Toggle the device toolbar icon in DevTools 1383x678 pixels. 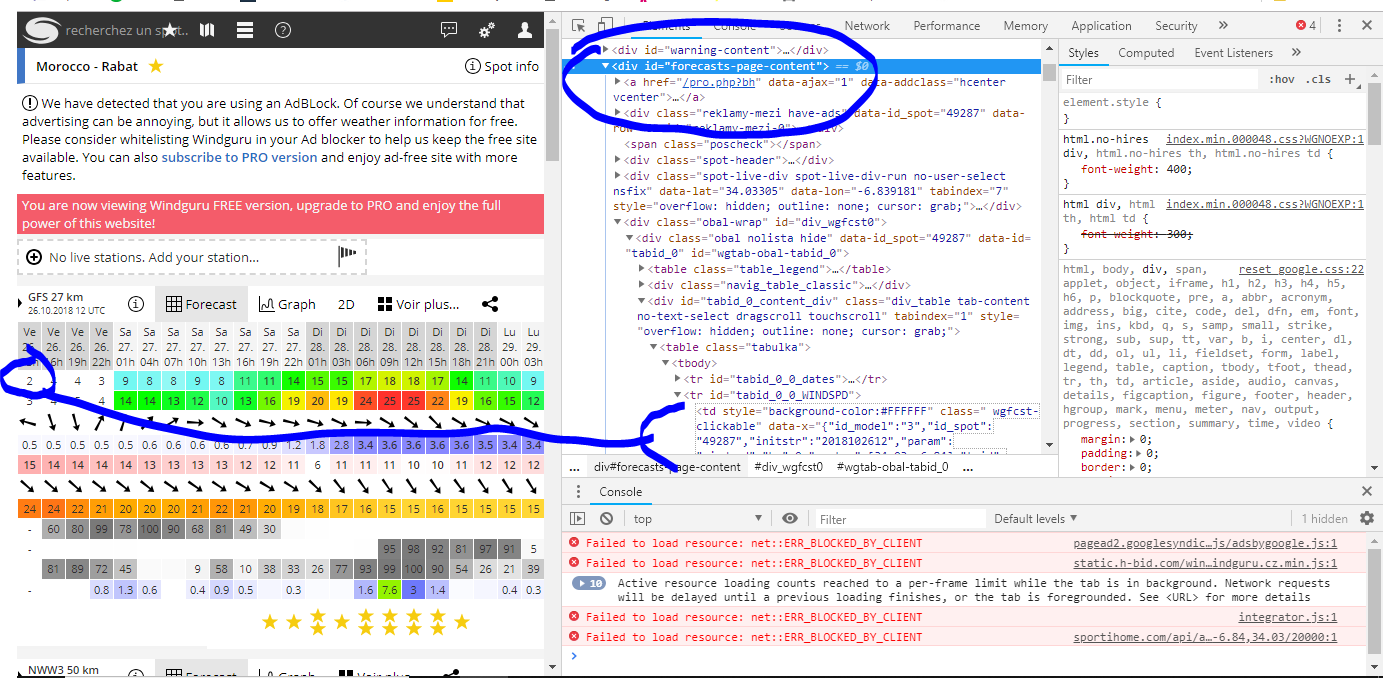tap(605, 25)
